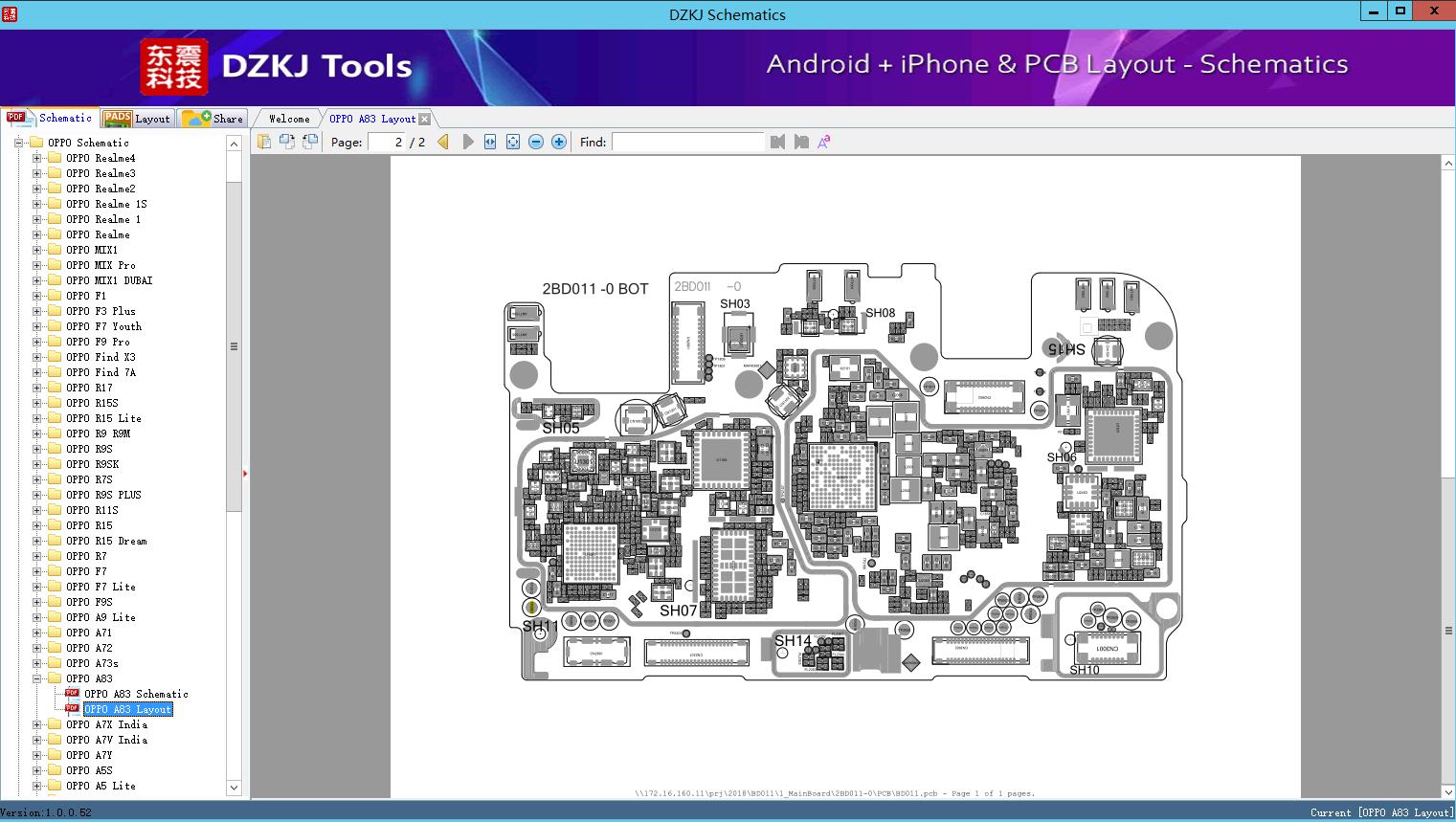Click the fit page icon
1456x822 pixels.
pyautogui.click(x=513, y=142)
